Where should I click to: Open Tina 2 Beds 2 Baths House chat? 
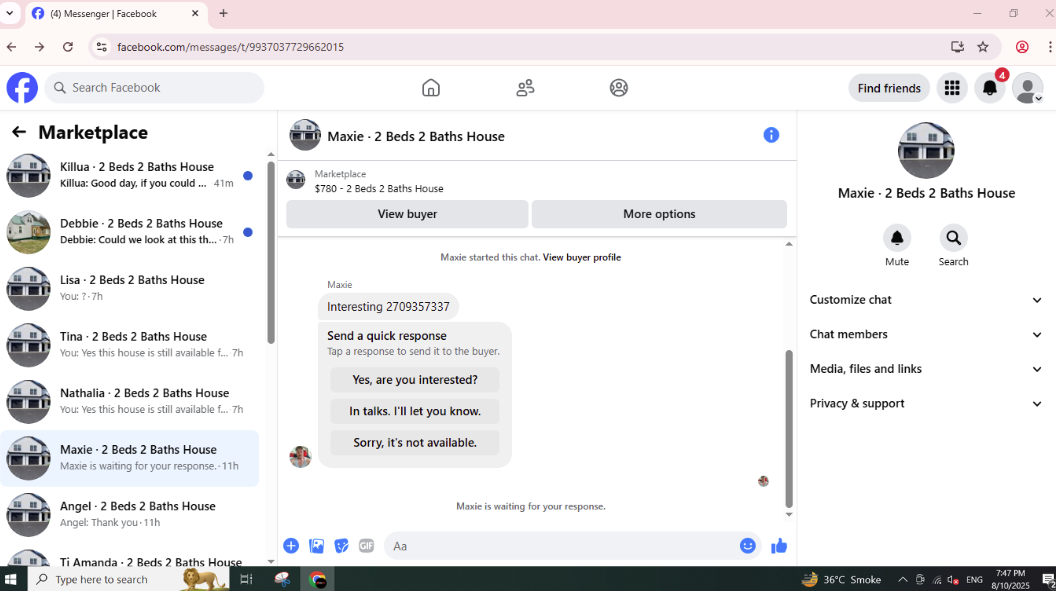130,345
